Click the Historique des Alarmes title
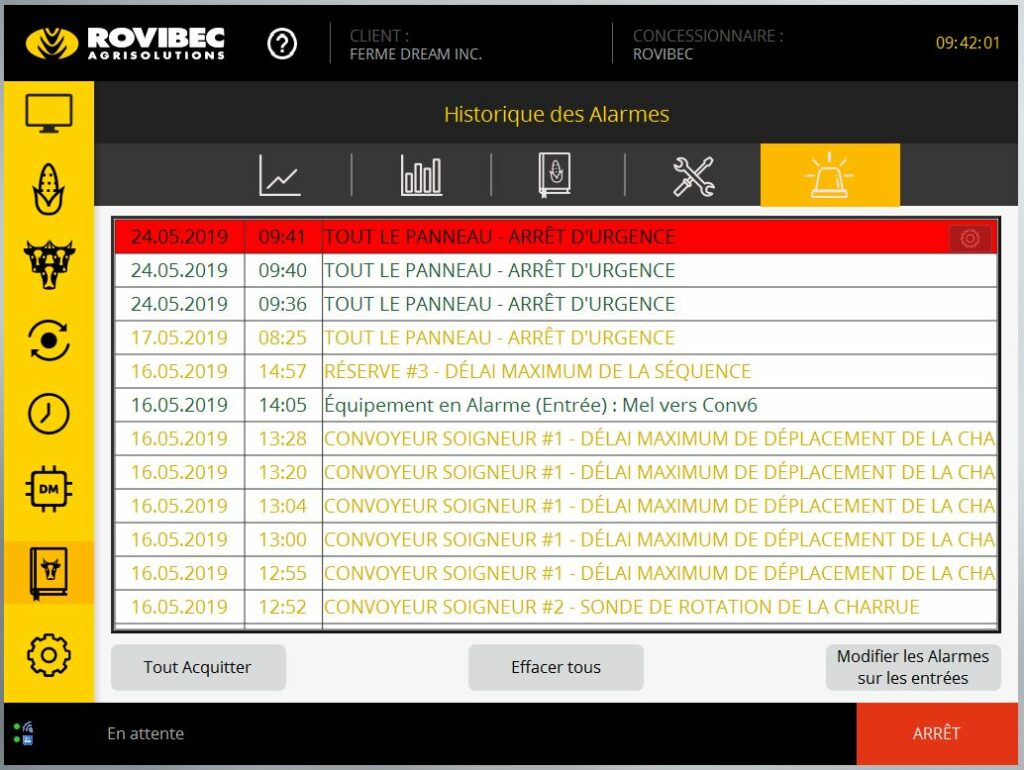Image resolution: width=1024 pixels, height=770 pixels. pyautogui.click(x=556, y=114)
